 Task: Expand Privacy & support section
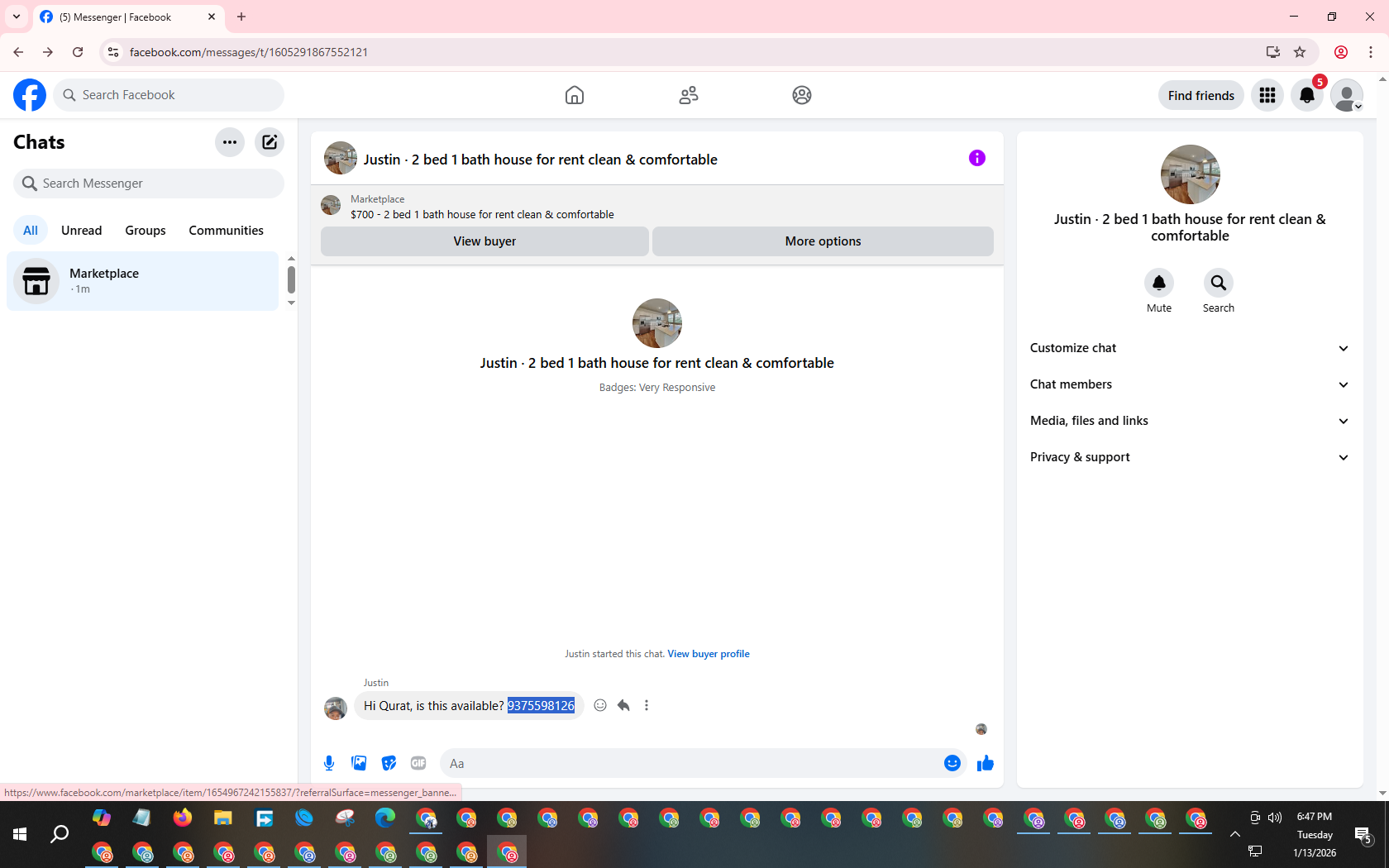pyautogui.click(x=1190, y=457)
